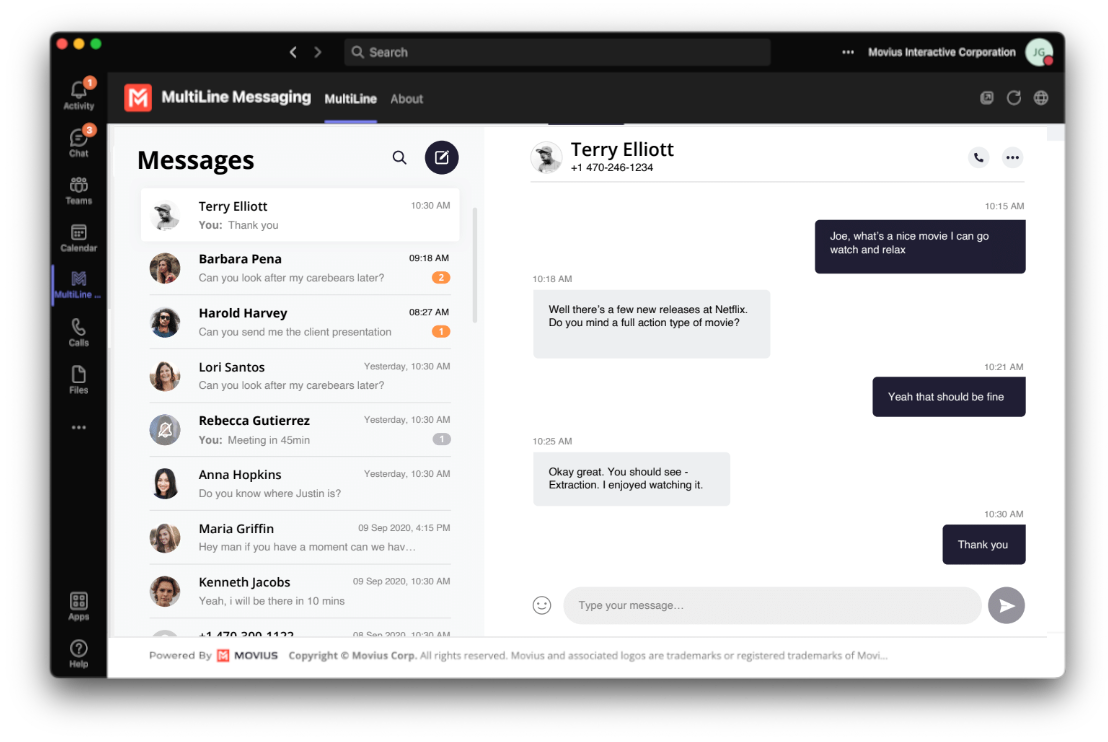This screenshot has height=742, width=1108.
Task: Open Chat from the left sidebar
Action: pos(78,142)
